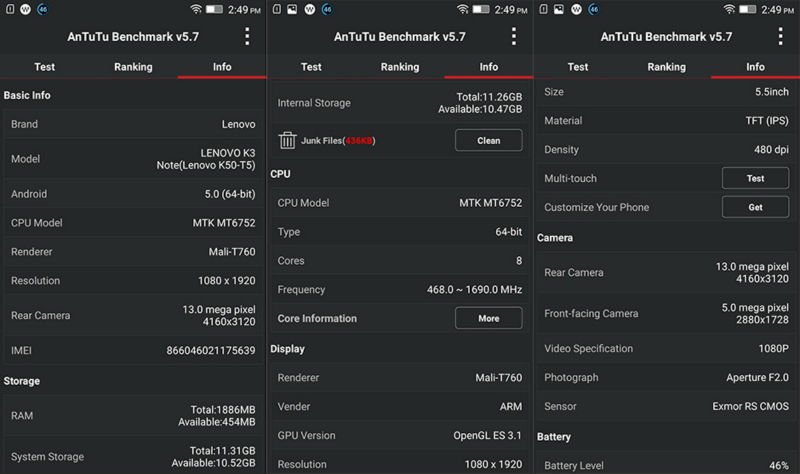Tap the SIM card icon on middle screen status bar
Image resolution: width=800 pixels, height=474 pixels.
[277, 9]
